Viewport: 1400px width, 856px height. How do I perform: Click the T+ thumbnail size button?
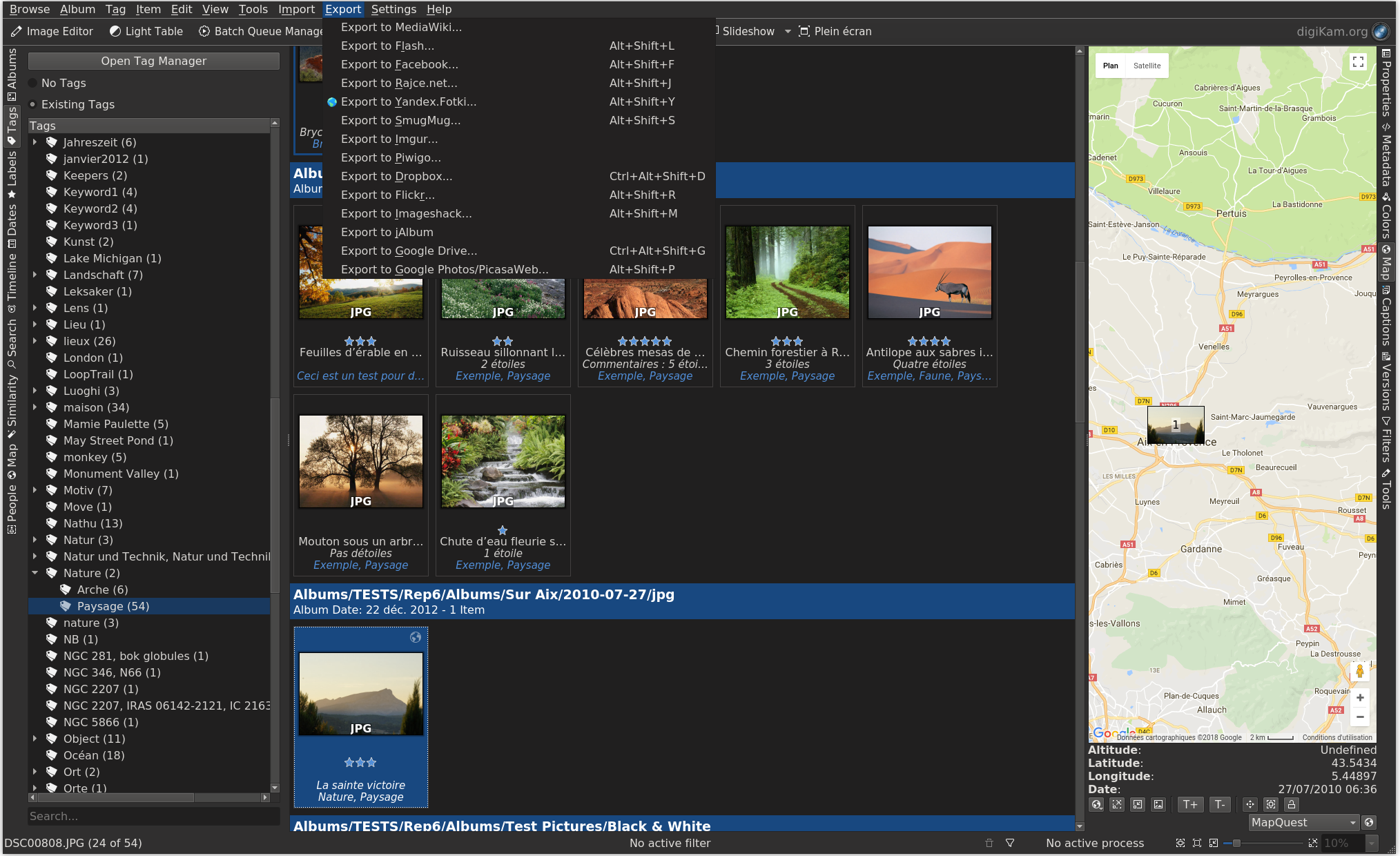tap(1189, 804)
